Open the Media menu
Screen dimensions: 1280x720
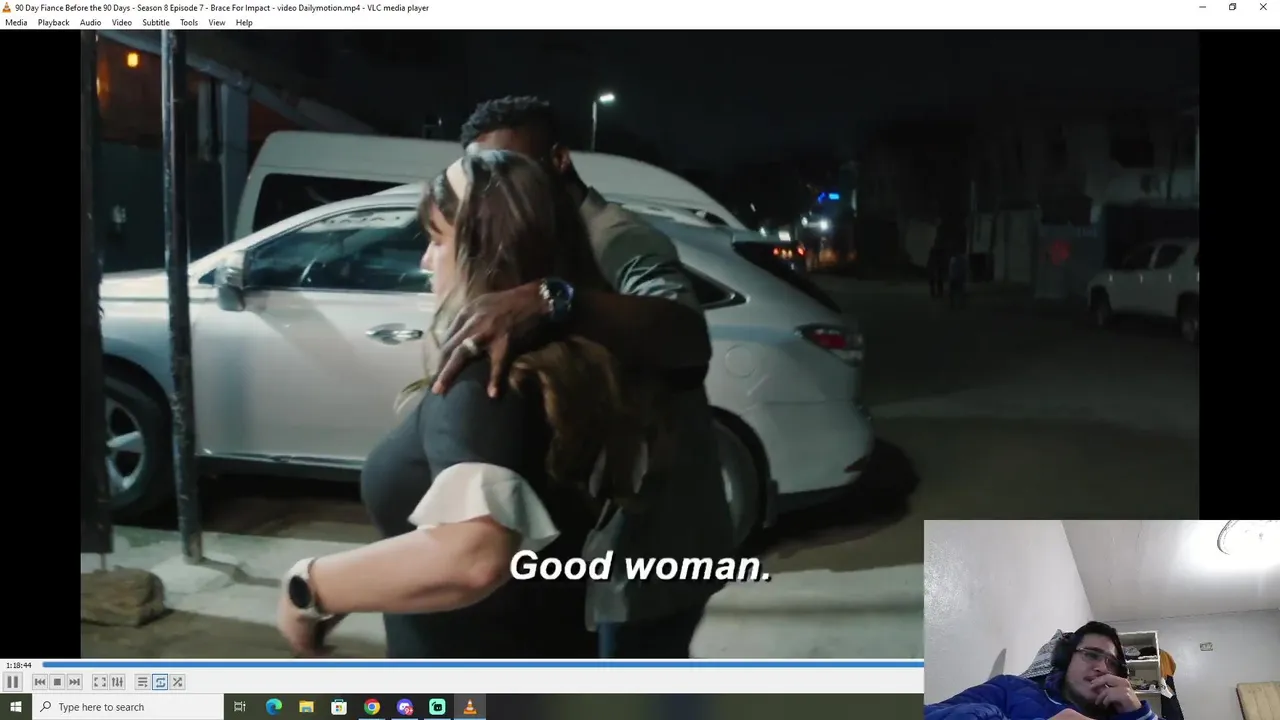pyautogui.click(x=16, y=22)
